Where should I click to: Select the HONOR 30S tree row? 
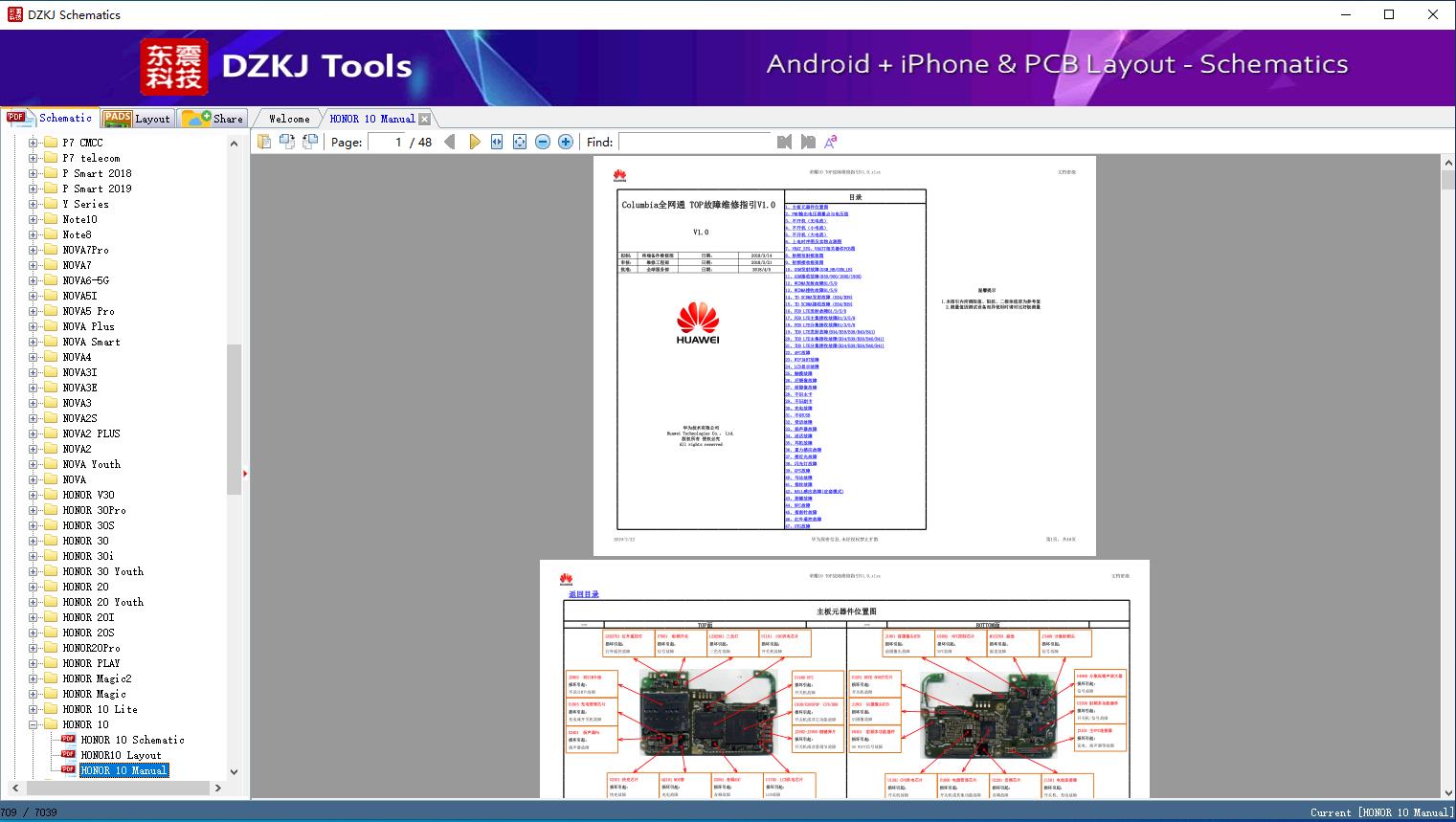click(x=88, y=525)
